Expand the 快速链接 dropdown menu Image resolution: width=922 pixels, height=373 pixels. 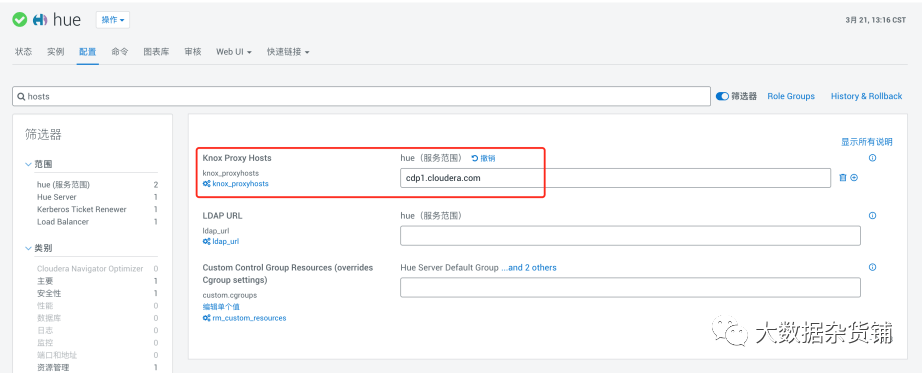[x=288, y=52]
